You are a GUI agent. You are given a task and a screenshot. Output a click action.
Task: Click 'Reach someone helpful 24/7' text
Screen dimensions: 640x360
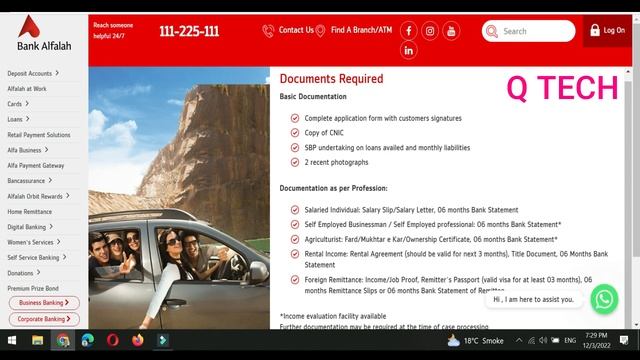pyautogui.click(x=113, y=31)
